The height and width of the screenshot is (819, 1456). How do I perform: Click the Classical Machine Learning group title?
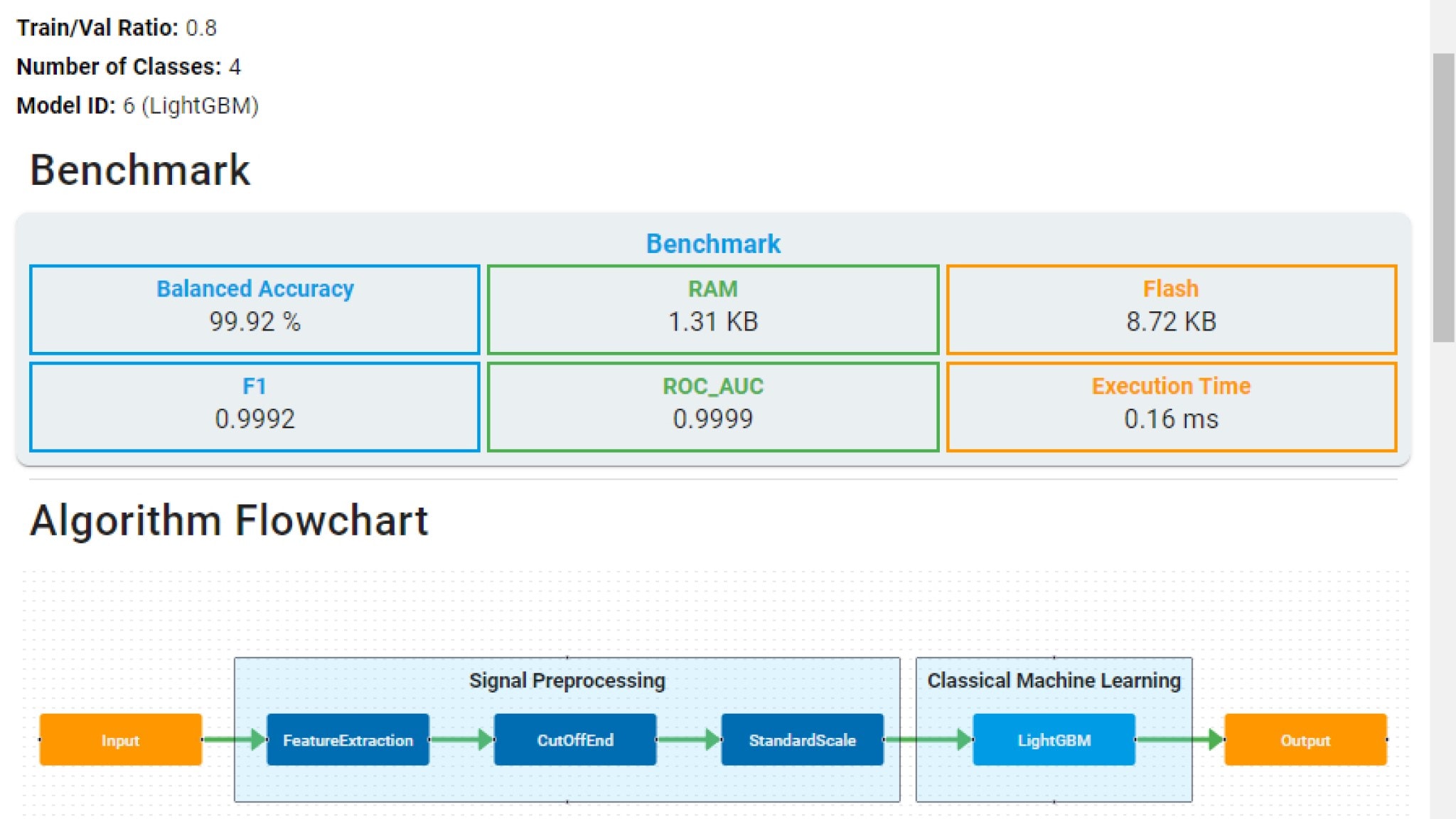[1054, 680]
